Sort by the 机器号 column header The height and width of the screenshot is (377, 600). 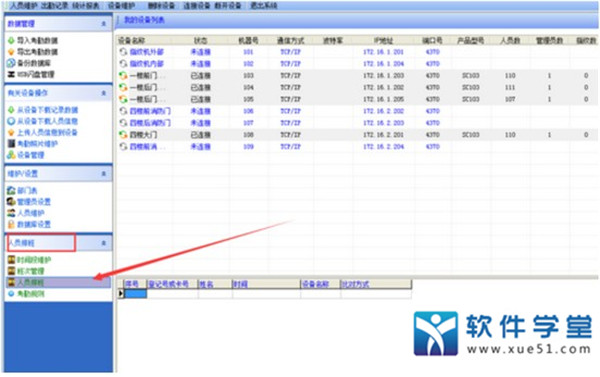(248, 40)
